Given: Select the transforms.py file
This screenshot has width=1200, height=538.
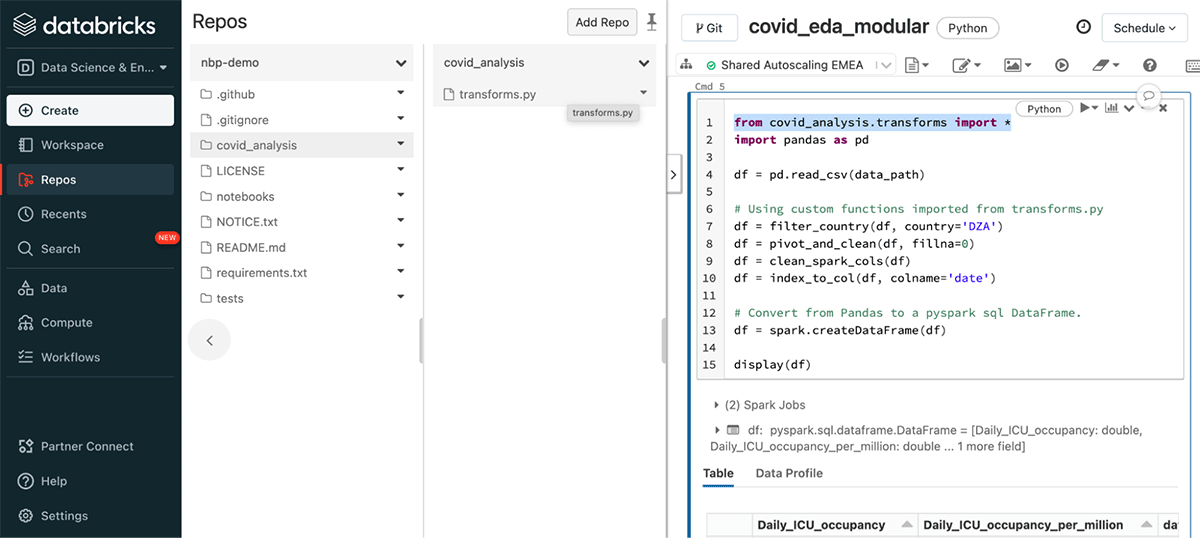Looking at the screenshot, I should pyautogui.click(x=497, y=94).
